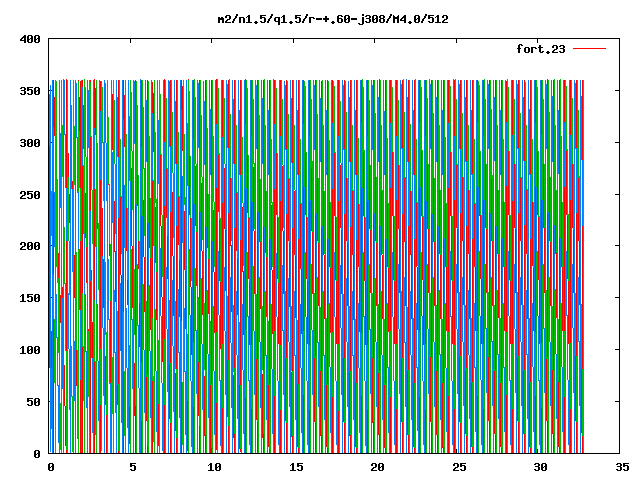The height and width of the screenshot is (480, 640).
Task: Click y-axis label 350
Action: (x=30, y=91)
